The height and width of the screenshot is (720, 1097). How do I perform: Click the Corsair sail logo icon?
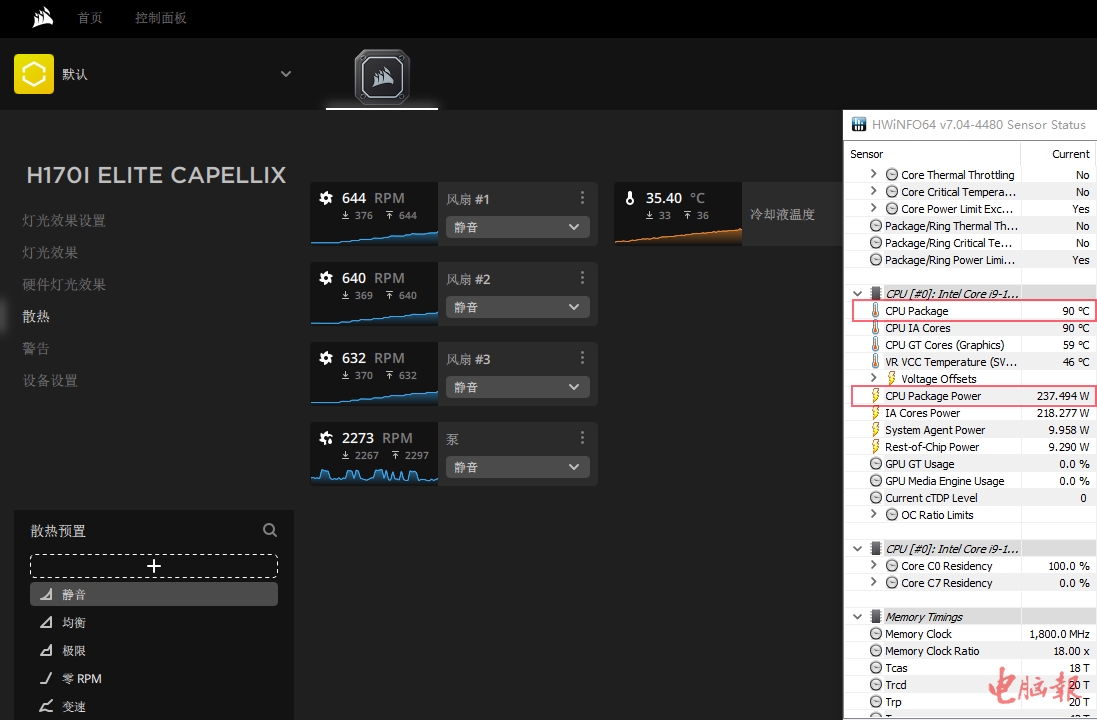[42, 18]
